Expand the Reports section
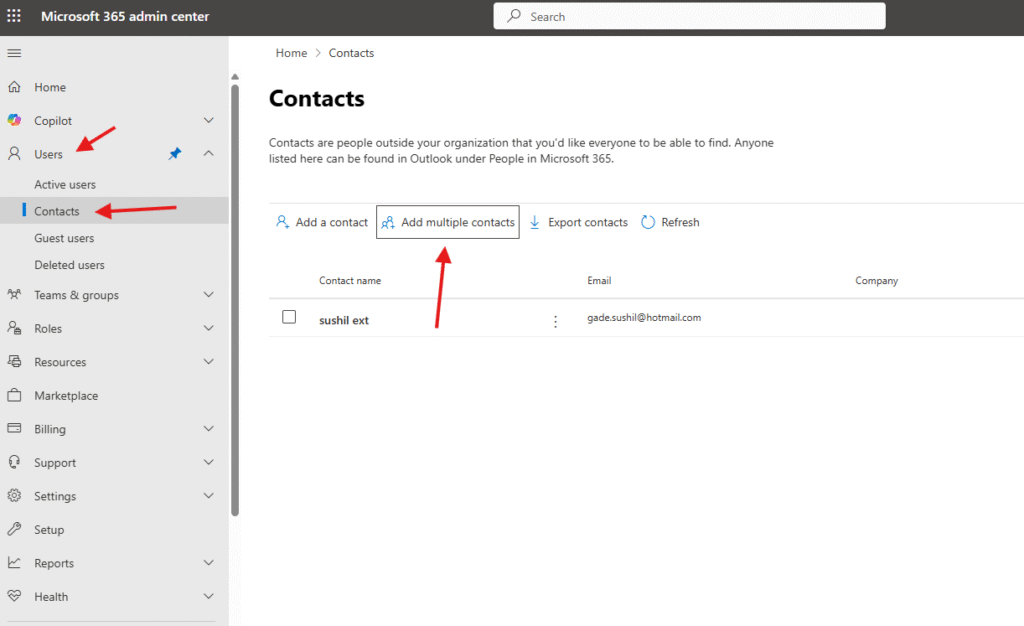The image size is (1024, 626). (209, 563)
